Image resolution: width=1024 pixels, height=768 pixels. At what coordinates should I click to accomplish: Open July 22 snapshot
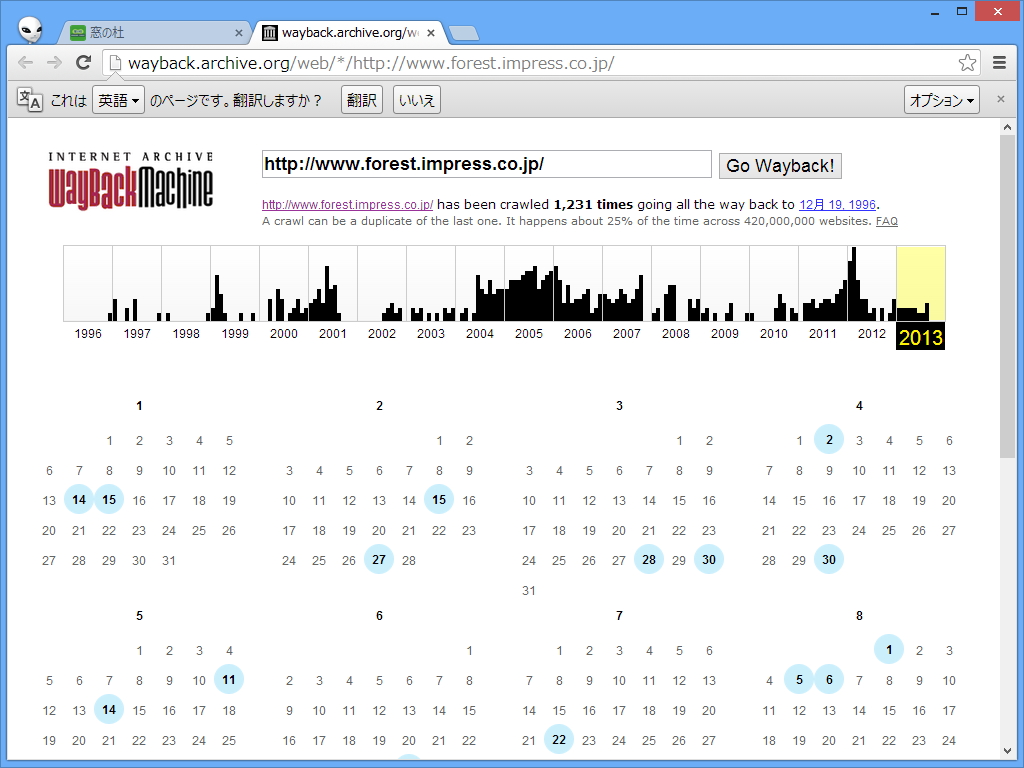coord(559,739)
